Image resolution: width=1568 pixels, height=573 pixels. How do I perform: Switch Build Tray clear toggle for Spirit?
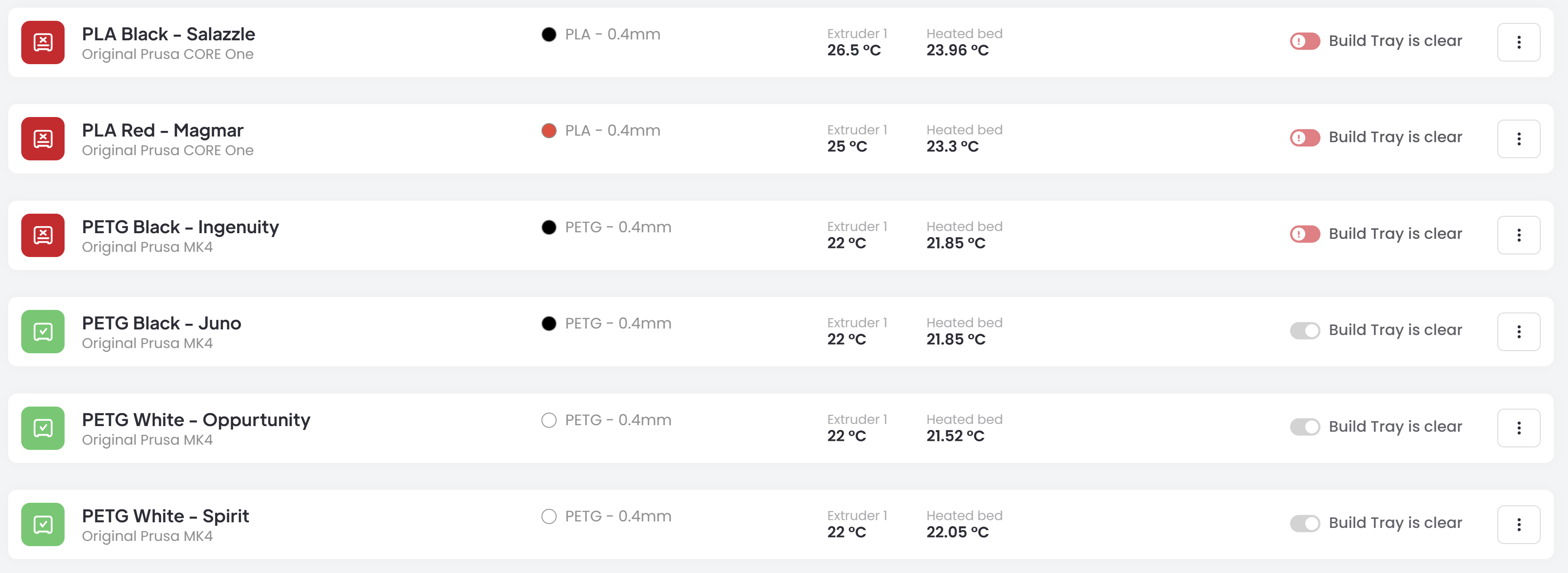[x=1304, y=523]
